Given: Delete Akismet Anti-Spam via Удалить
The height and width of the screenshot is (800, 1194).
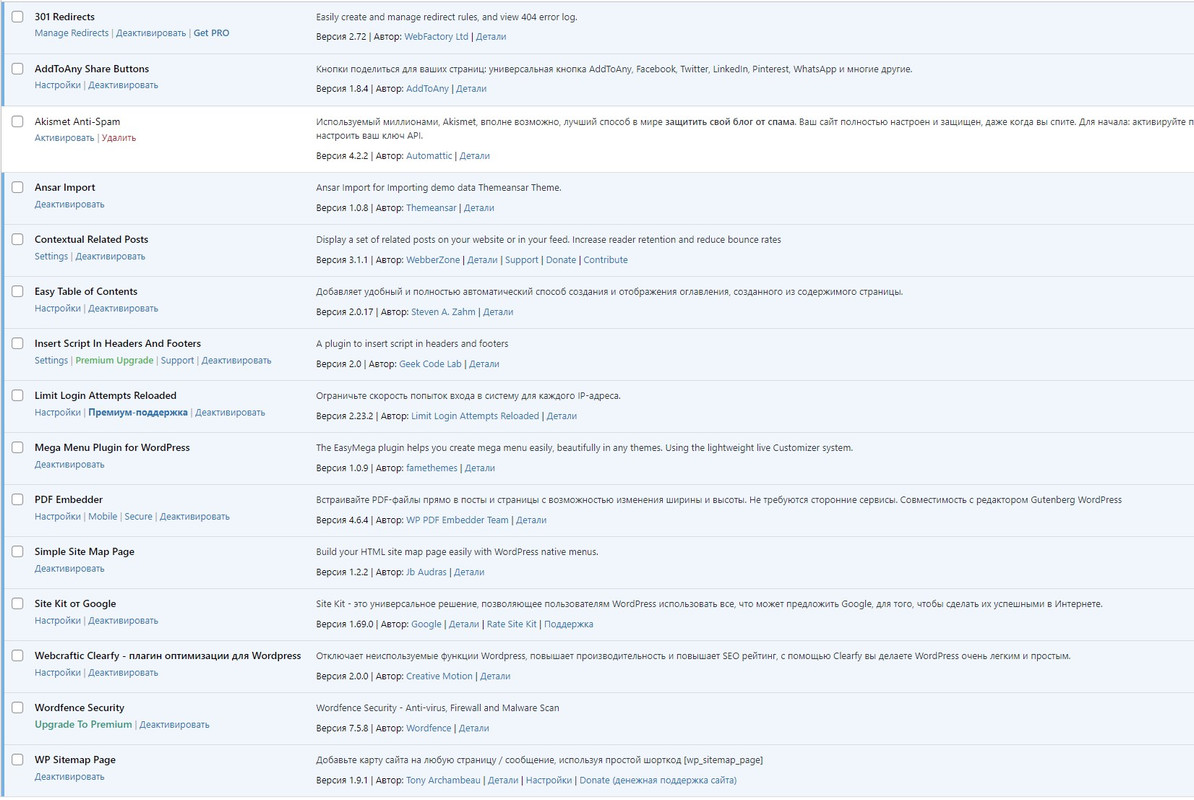Looking at the screenshot, I should [x=119, y=138].
